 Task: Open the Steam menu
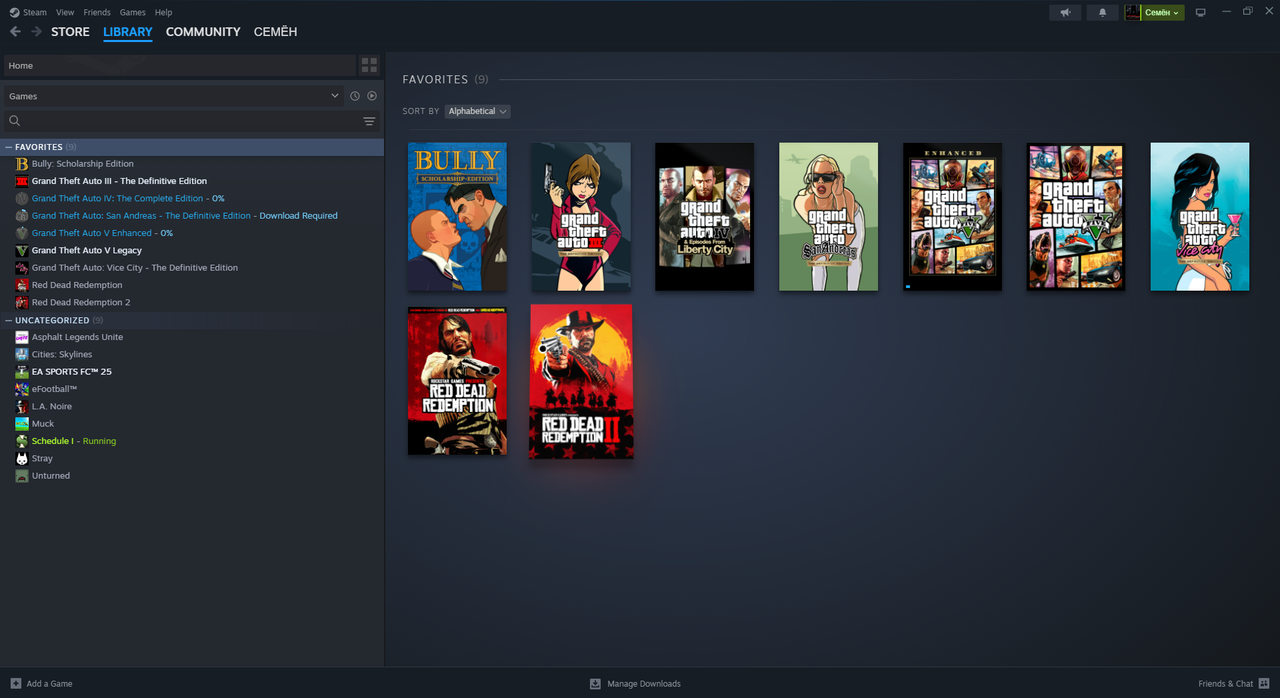pos(35,12)
